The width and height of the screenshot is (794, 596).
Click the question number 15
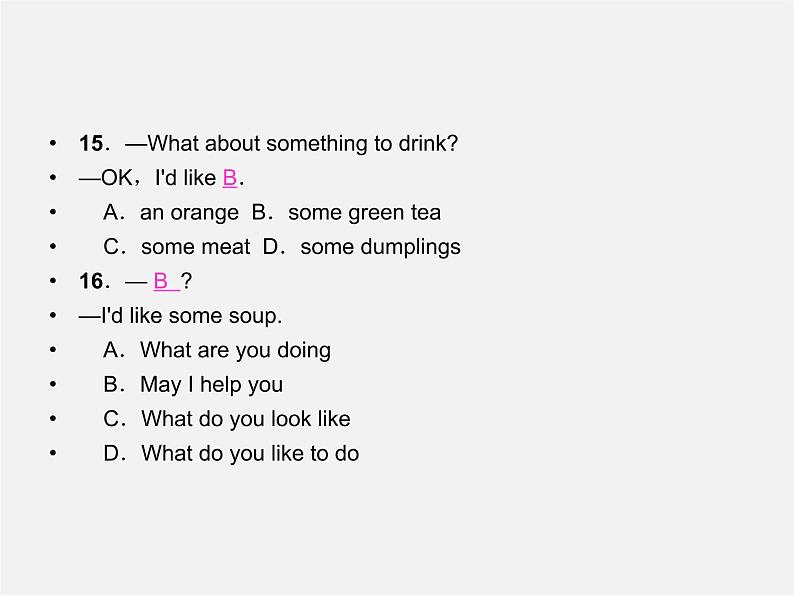tap(91, 144)
